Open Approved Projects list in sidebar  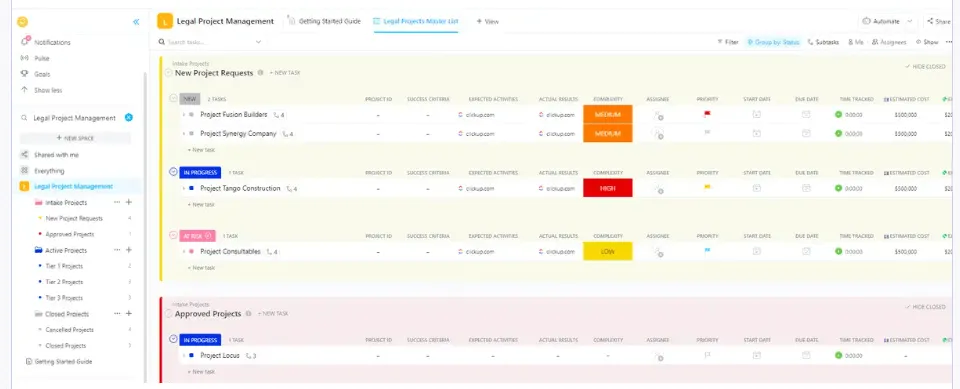pos(70,234)
